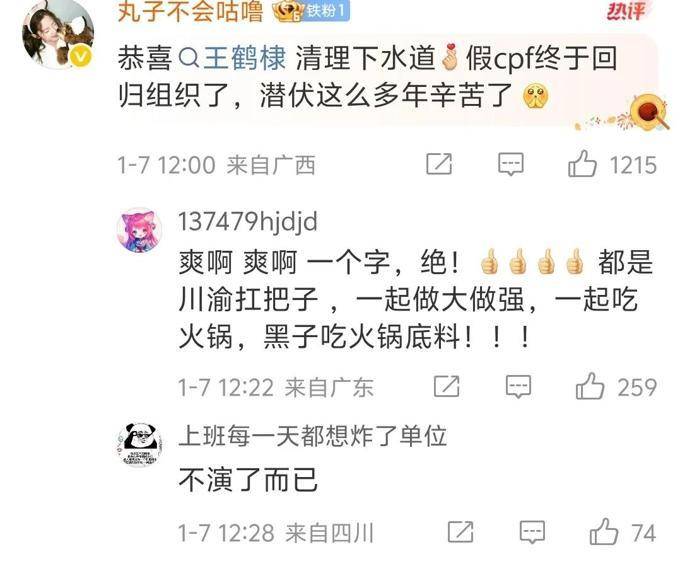Open the 王鹤棣 search link

pyautogui.click(x=232, y=58)
